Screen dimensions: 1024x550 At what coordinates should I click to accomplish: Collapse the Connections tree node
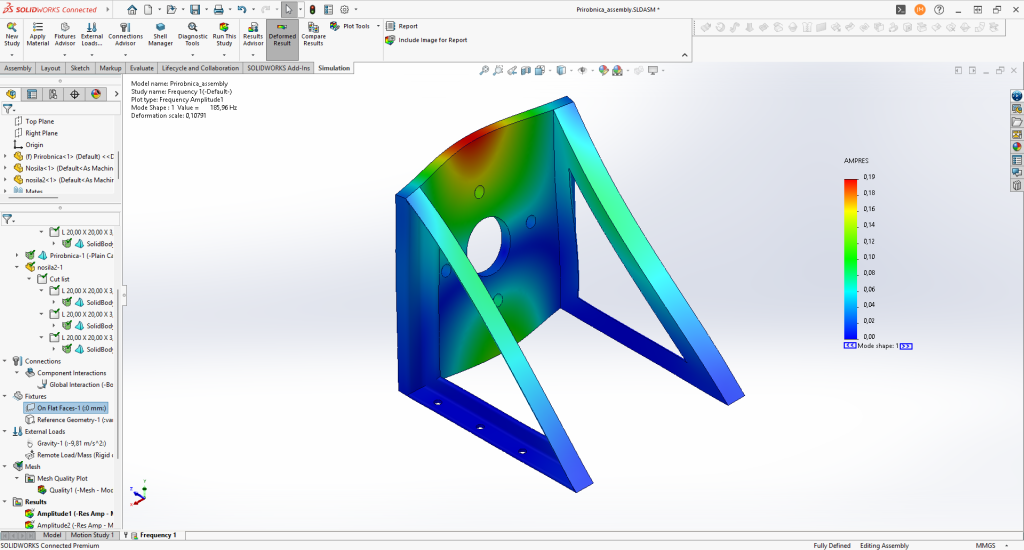[5, 361]
